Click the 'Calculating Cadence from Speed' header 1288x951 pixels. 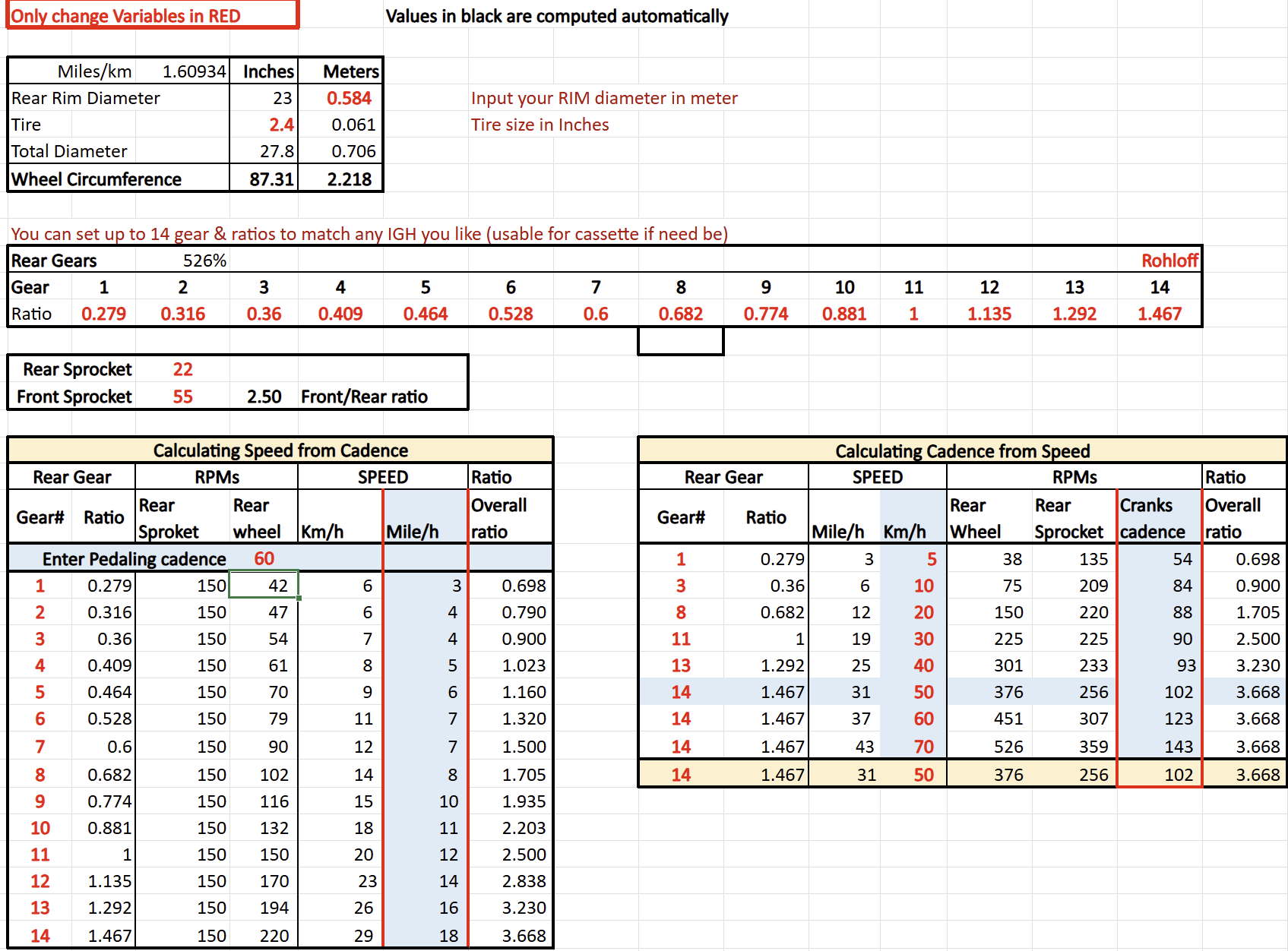tap(962, 451)
